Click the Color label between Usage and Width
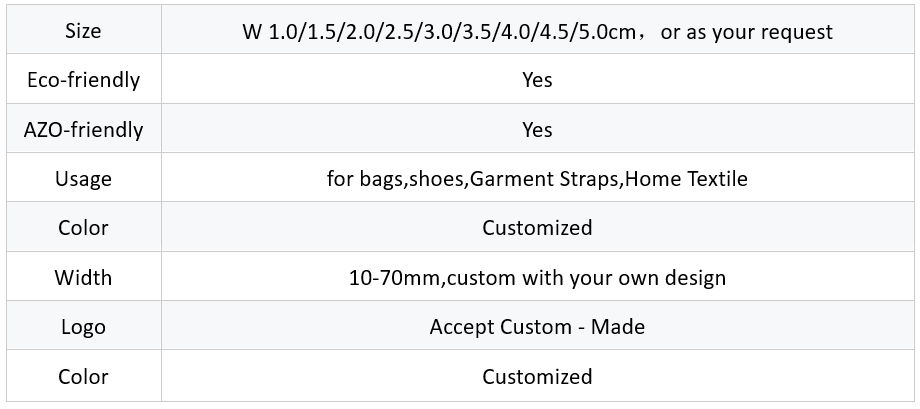Viewport: 920px width, 409px height. tap(84, 227)
